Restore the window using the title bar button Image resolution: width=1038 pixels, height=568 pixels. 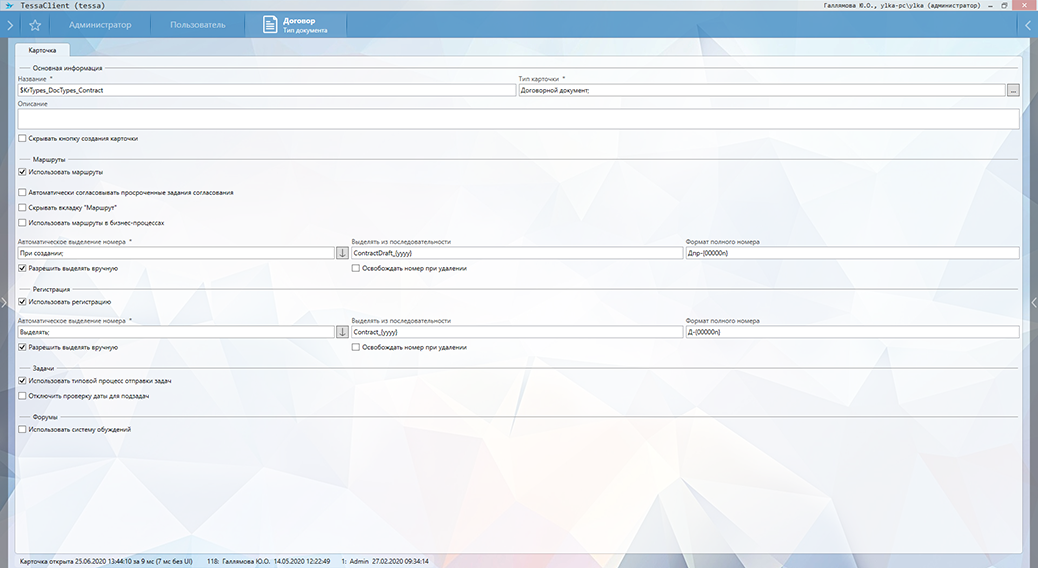pos(1003,5)
